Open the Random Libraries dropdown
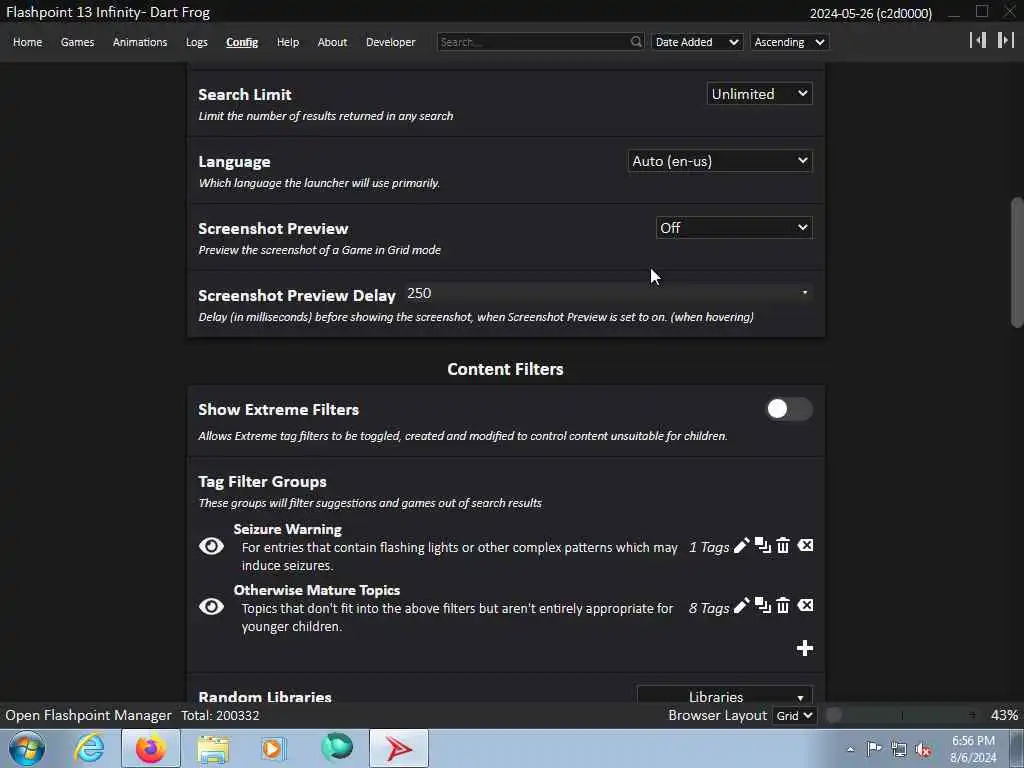1024x768 pixels. click(x=725, y=694)
